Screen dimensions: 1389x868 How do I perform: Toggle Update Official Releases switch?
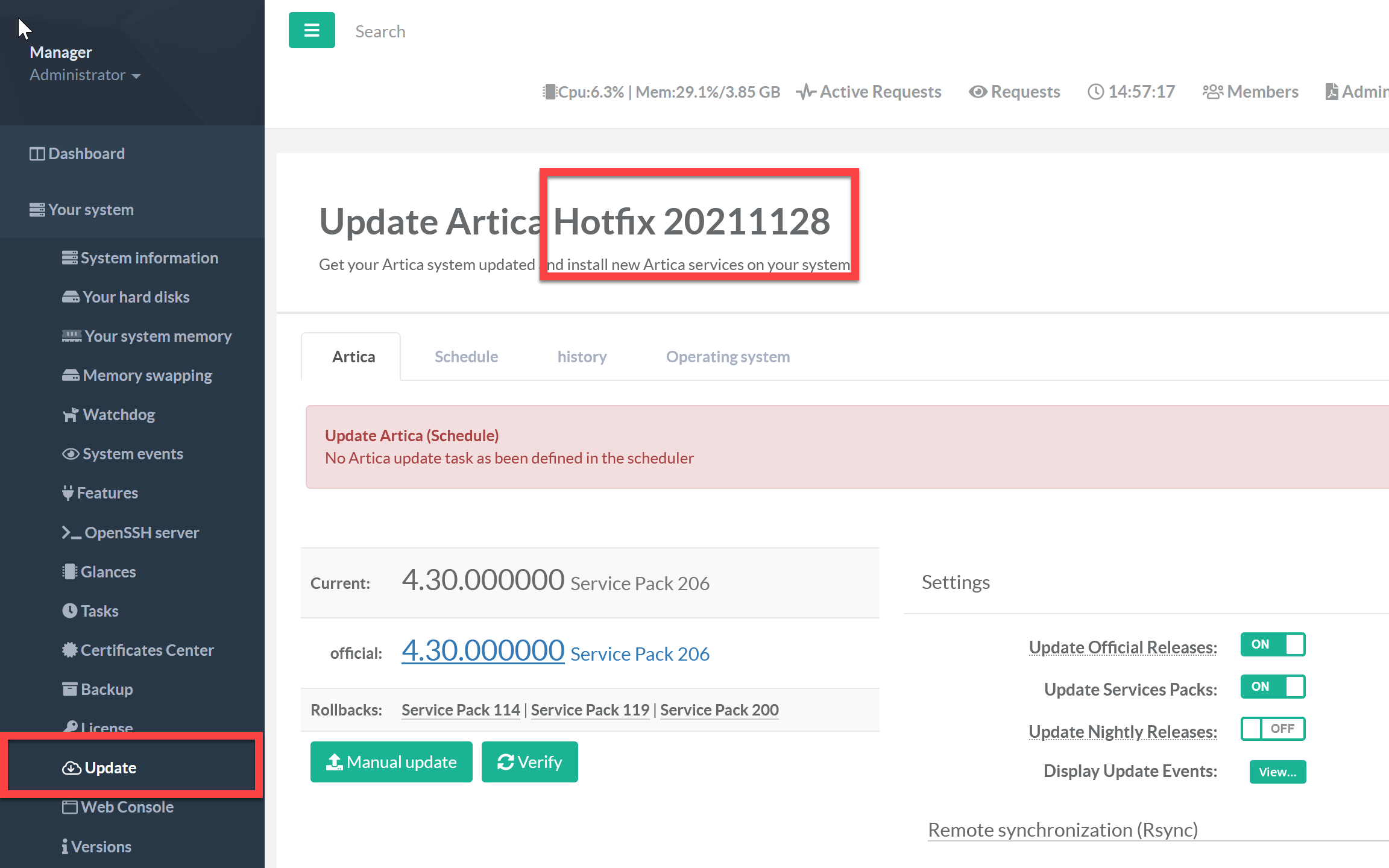(1272, 644)
